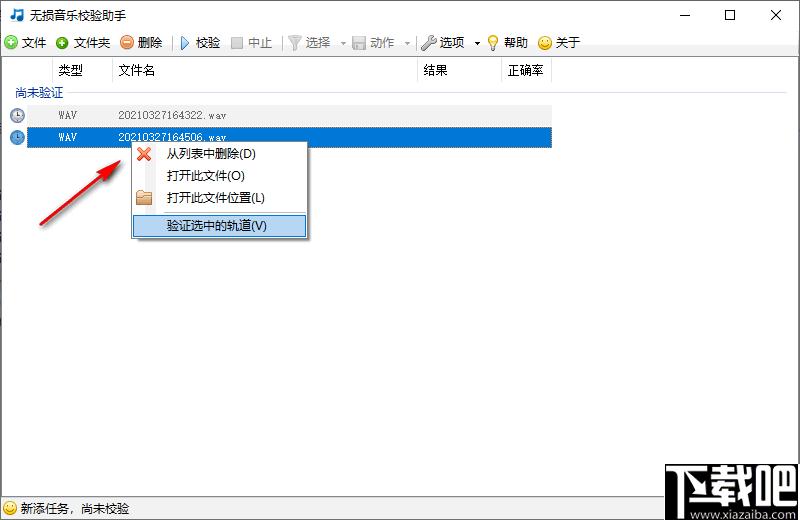Maximize the 无损音乐校验助手 window

point(730,15)
